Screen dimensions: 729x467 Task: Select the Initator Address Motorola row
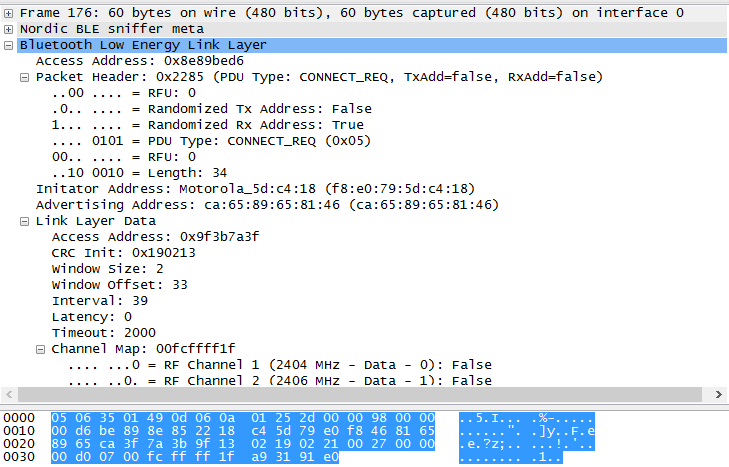click(255, 189)
